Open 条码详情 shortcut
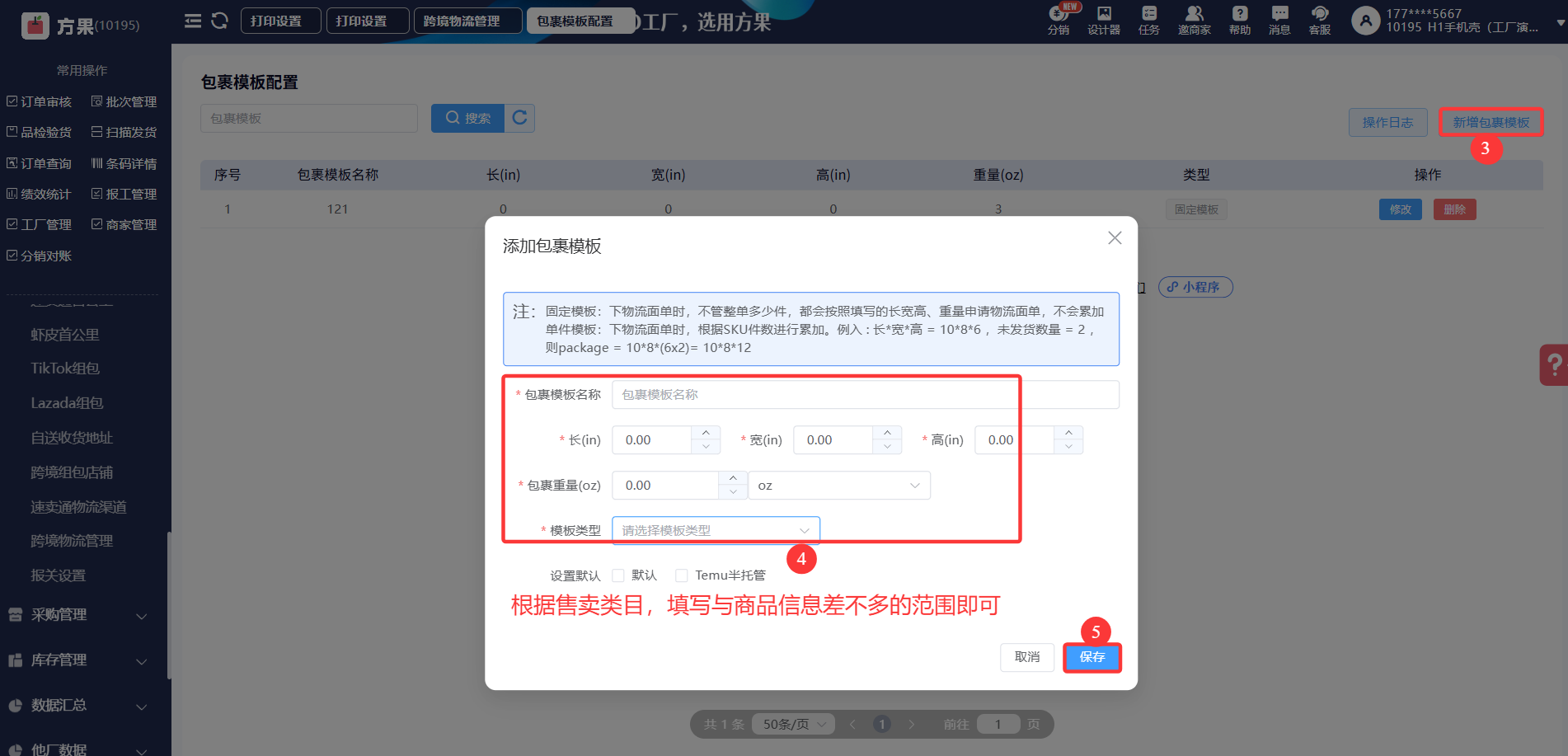1568x756 pixels. point(124,163)
